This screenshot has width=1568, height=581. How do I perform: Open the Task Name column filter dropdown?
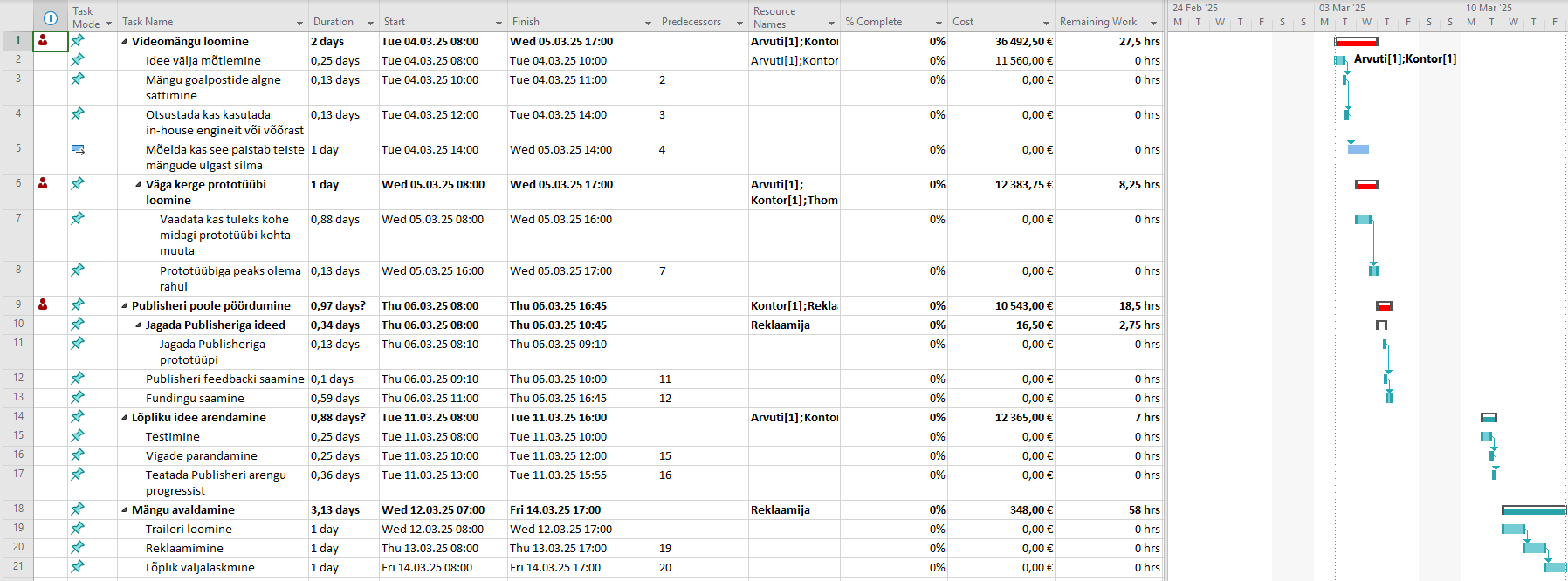click(299, 23)
